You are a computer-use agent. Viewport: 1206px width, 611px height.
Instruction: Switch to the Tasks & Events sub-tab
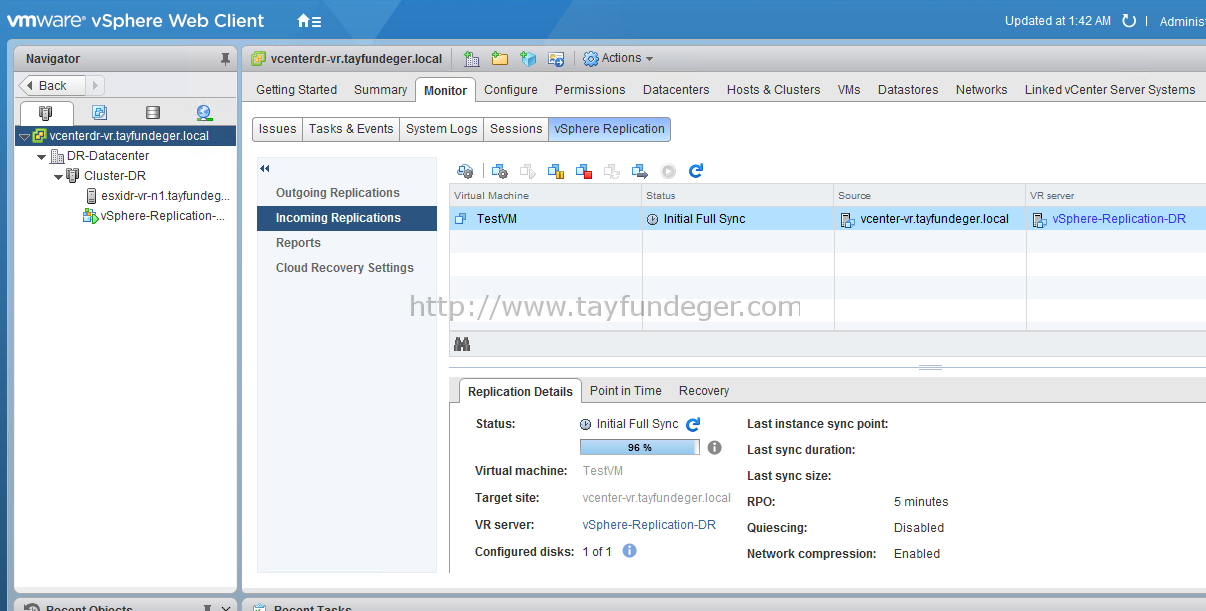point(351,129)
